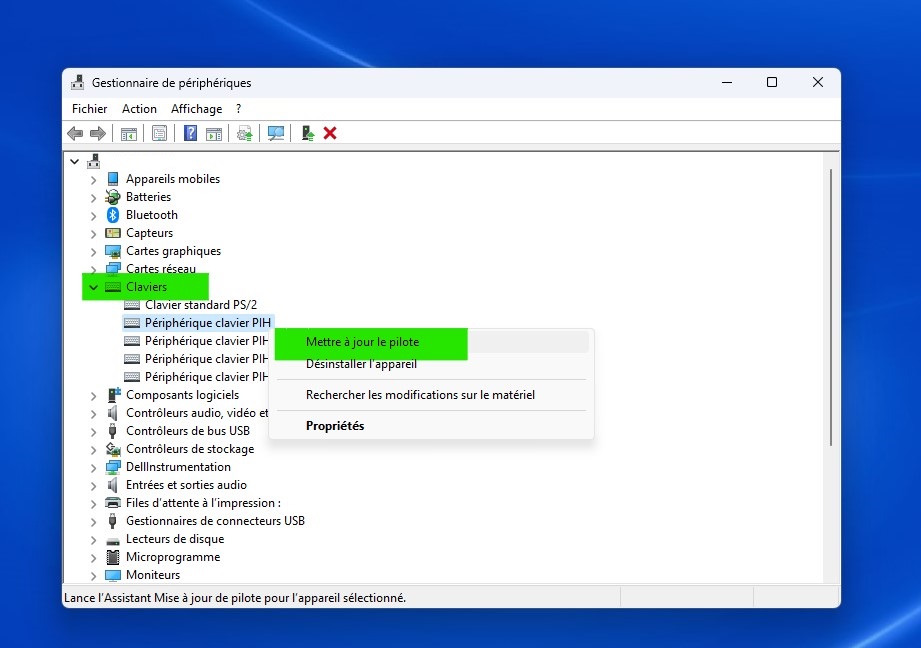Image resolution: width=921 pixels, height=648 pixels.
Task: Expand the Batteries chevron
Action: pyautogui.click(x=93, y=198)
